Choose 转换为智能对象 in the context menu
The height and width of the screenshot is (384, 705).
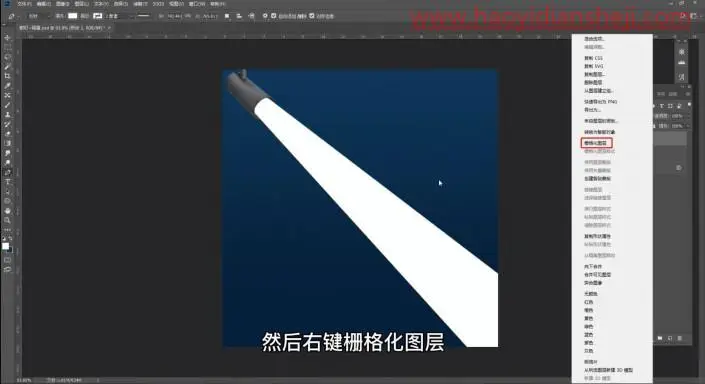(599, 132)
